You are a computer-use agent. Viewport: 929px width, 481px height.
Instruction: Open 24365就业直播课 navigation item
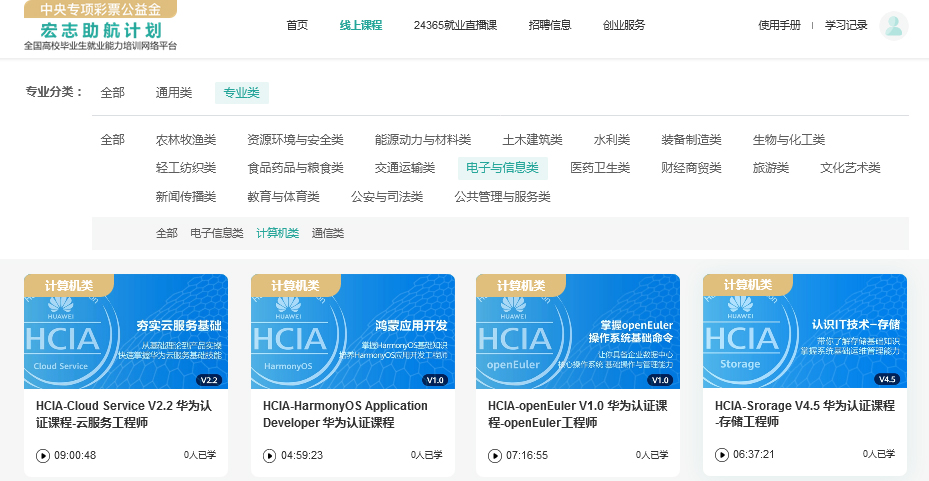coord(455,26)
